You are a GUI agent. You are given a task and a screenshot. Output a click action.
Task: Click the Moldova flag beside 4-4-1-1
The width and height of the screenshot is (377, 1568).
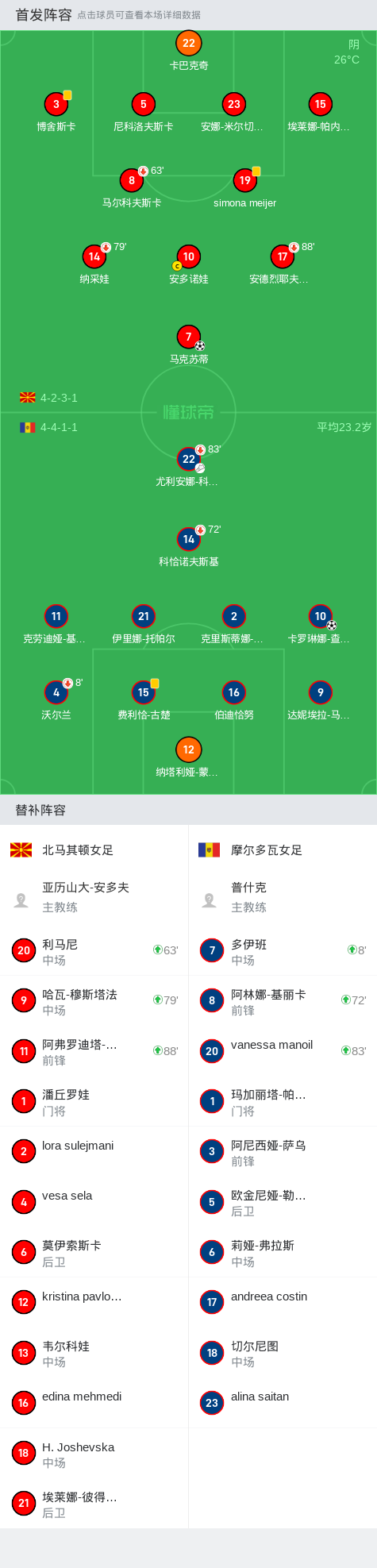point(28,427)
